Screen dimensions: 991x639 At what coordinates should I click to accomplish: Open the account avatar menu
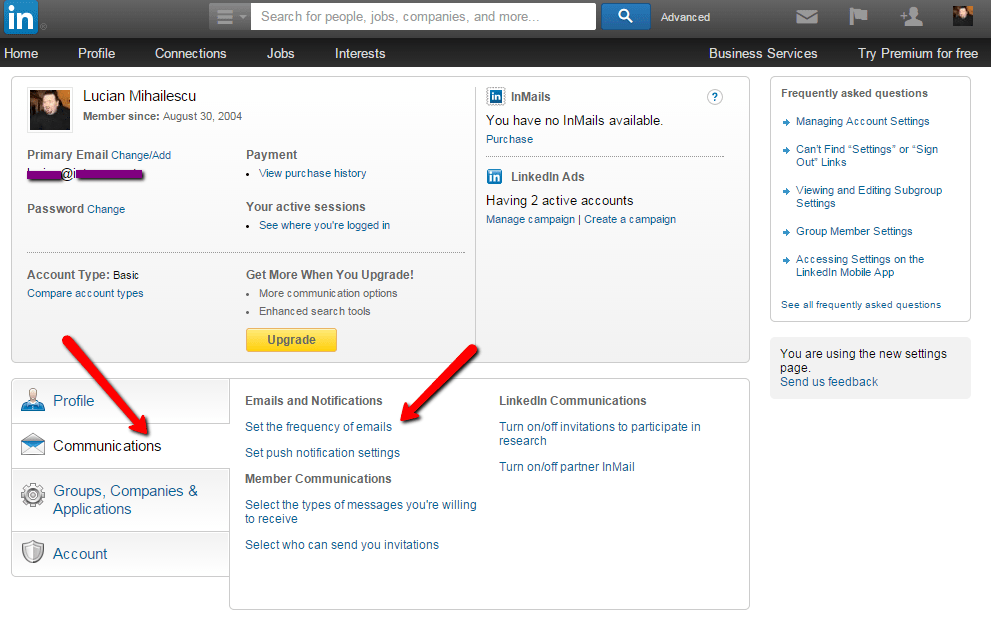tap(963, 16)
